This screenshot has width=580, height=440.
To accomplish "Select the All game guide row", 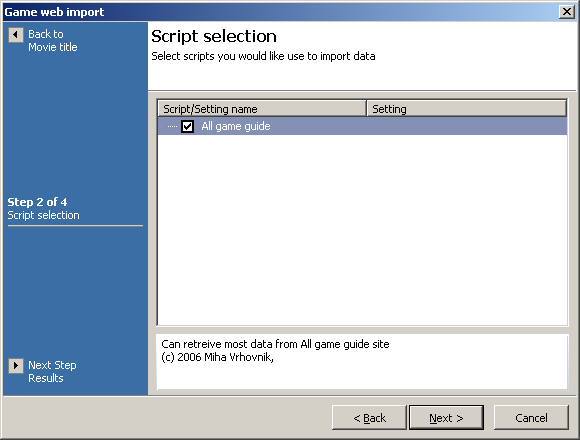I will pos(362,126).
